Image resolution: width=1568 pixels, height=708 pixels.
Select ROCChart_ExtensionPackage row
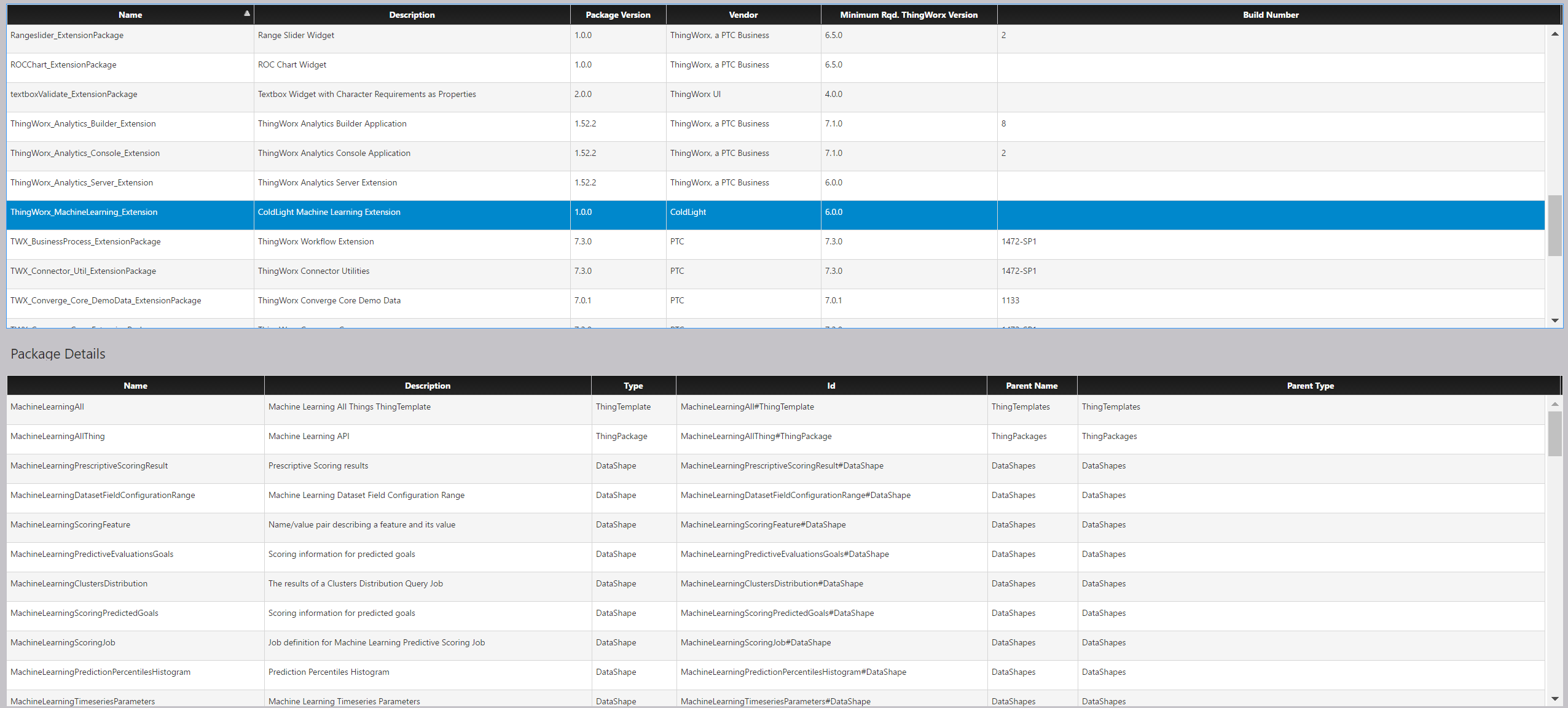click(775, 68)
